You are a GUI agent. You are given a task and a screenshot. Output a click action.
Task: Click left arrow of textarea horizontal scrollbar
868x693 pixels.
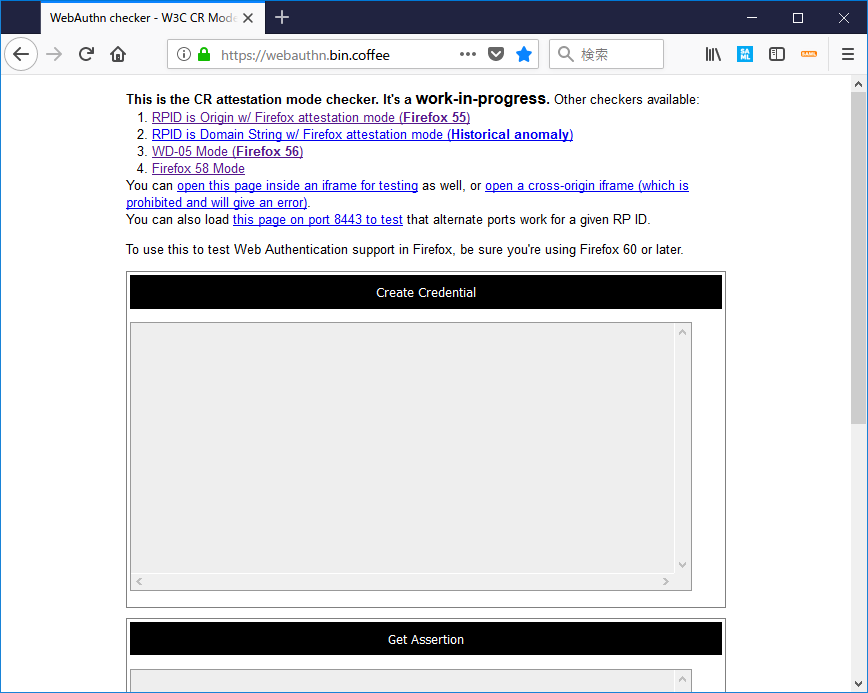click(139, 581)
